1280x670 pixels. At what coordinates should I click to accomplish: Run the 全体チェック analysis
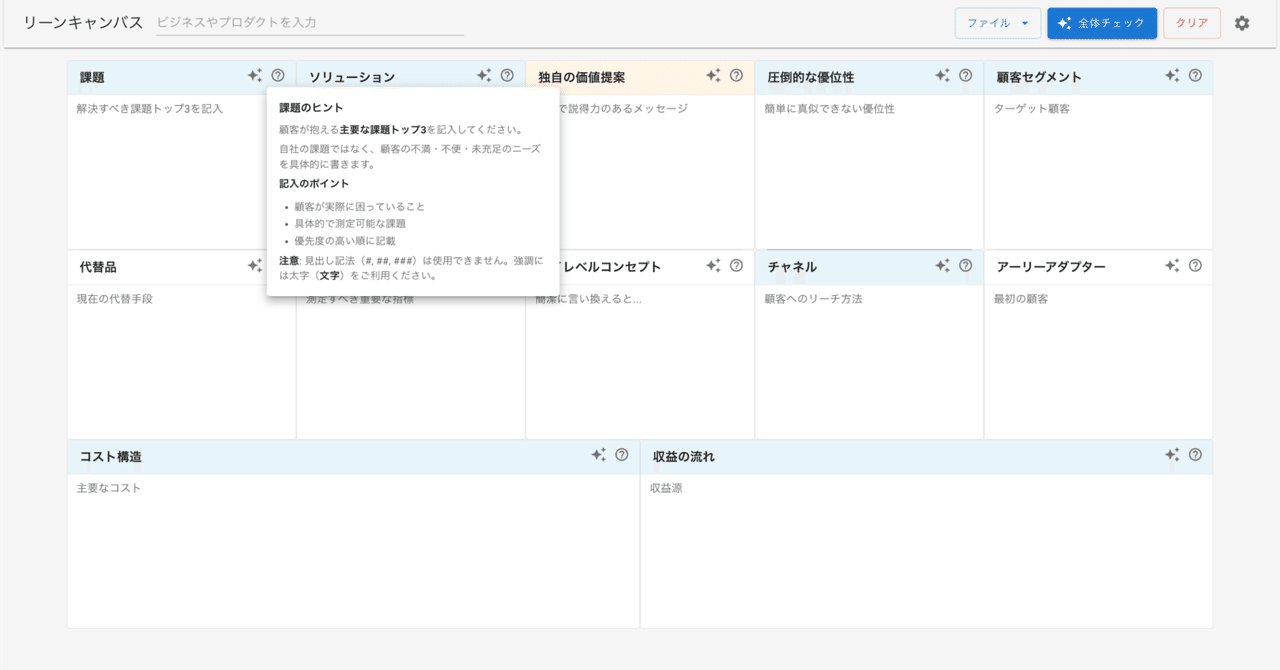click(1101, 22)
